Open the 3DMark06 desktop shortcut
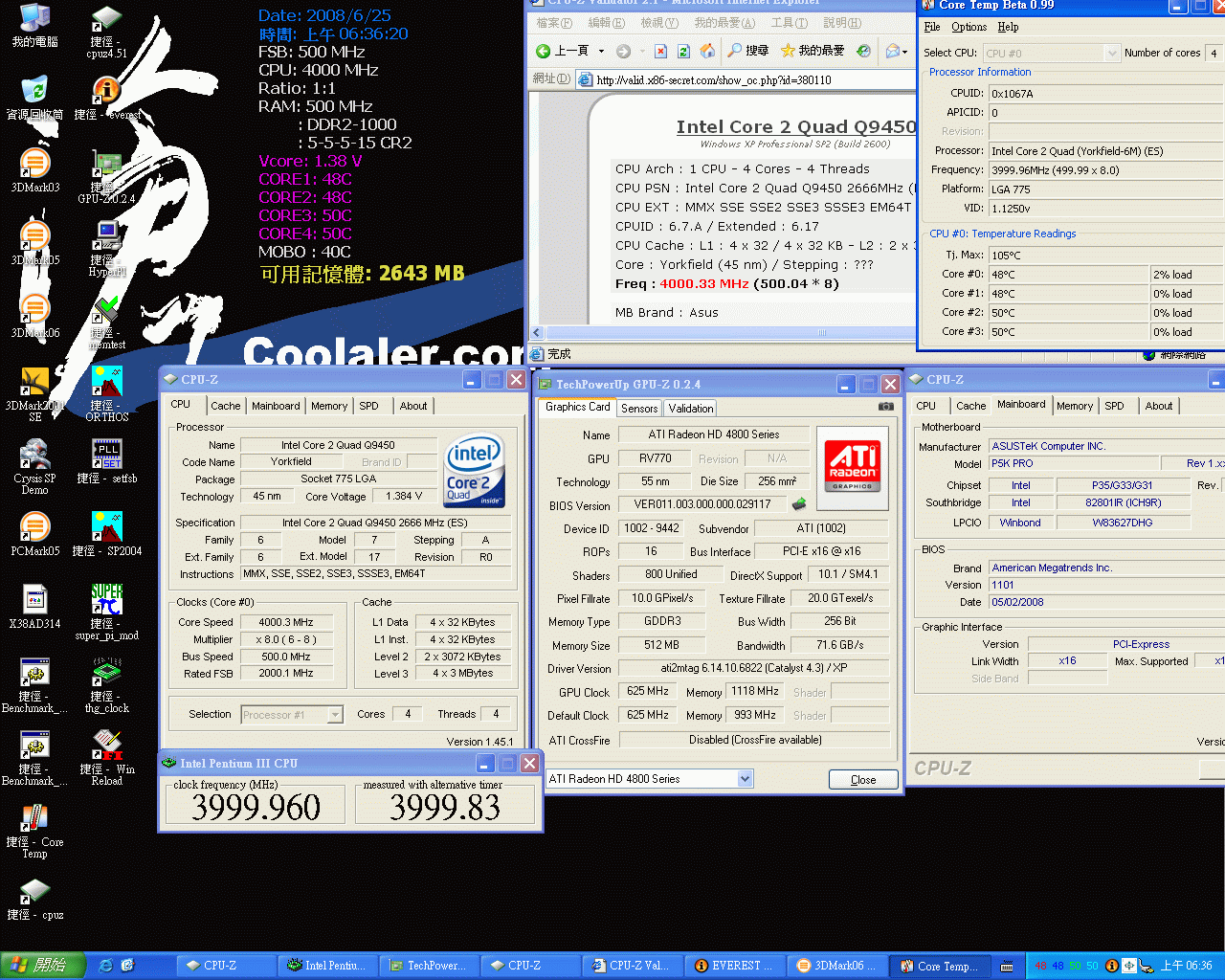This screenshot has width=1225, height=980. [x=34, y=316]
